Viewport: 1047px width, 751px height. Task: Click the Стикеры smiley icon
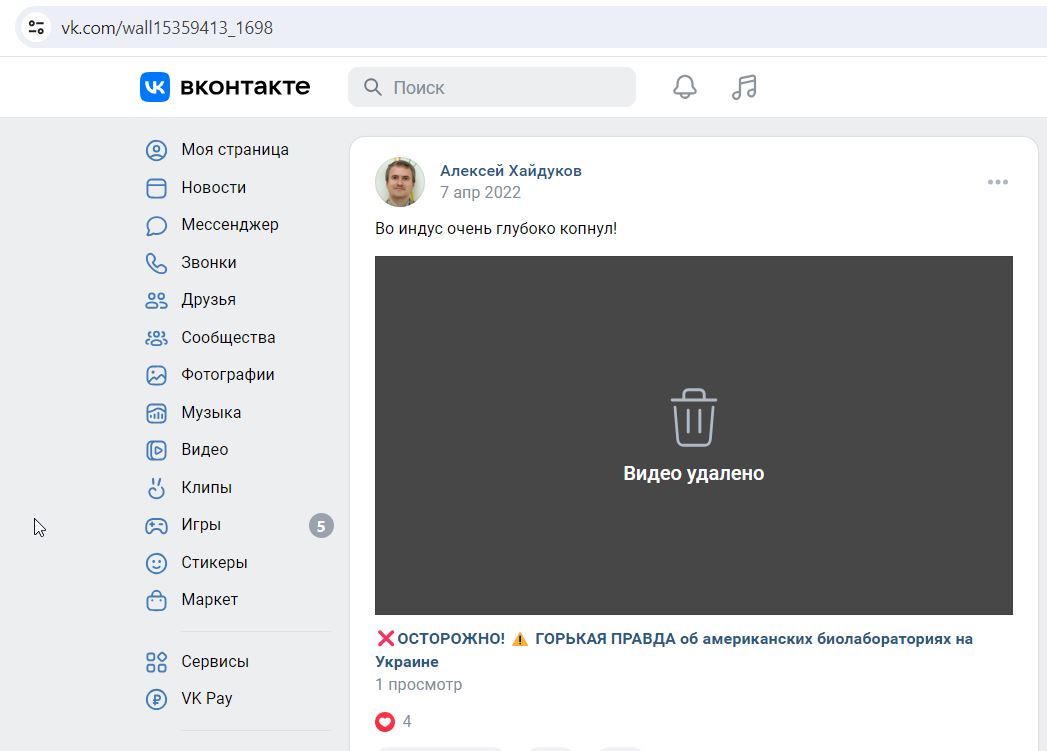tap(156, 563)
